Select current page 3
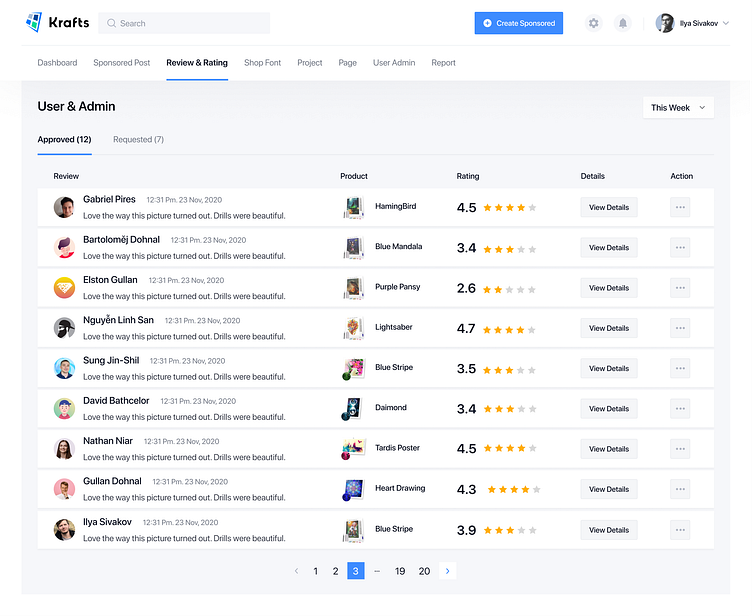Viewport: 752px width, 616px height. [x=356, y=571]
